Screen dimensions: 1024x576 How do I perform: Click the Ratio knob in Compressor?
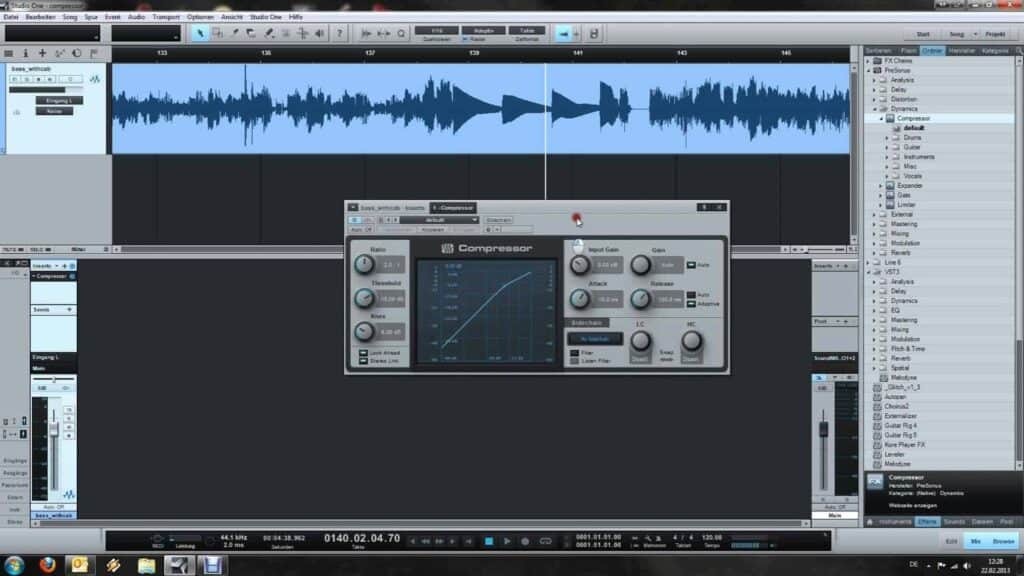[364, 264]
